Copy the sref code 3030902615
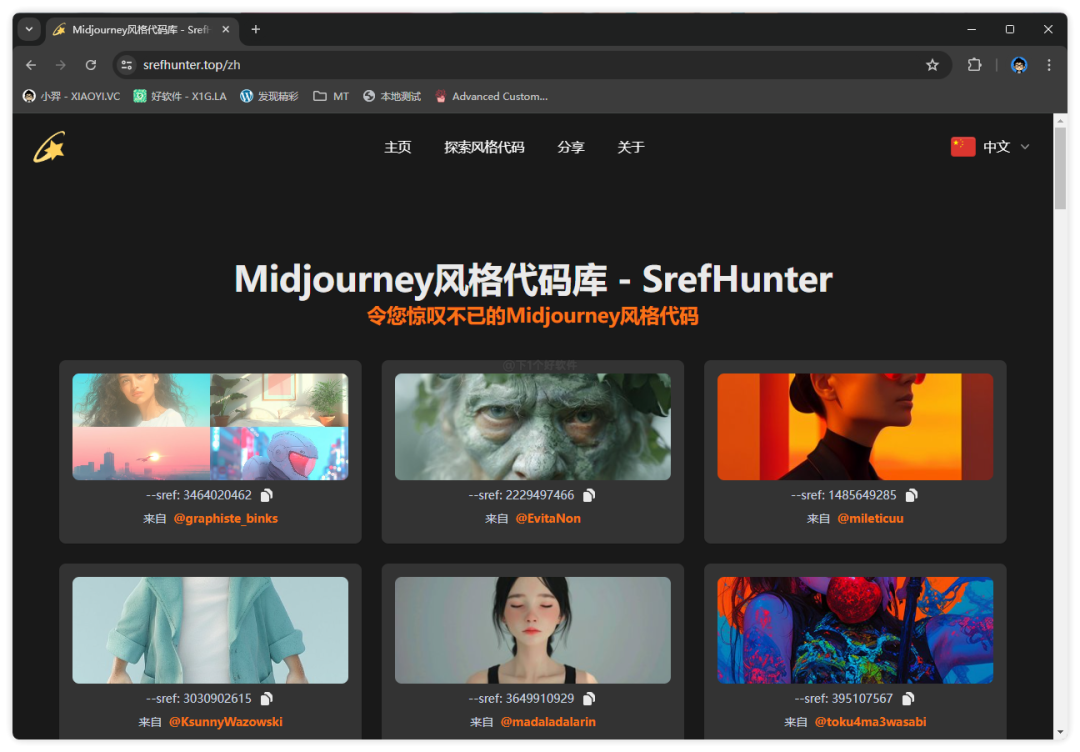Viewport: 1080px width, 752px height. click(x=267, y=698)
